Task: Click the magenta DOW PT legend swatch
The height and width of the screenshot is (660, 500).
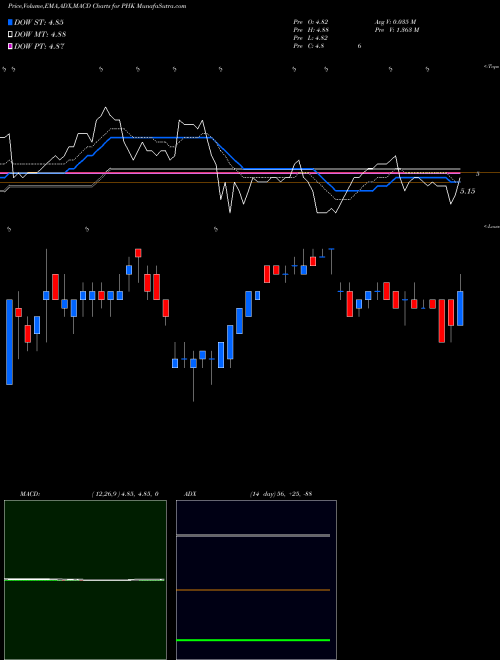Action: [x=11, y=46]
